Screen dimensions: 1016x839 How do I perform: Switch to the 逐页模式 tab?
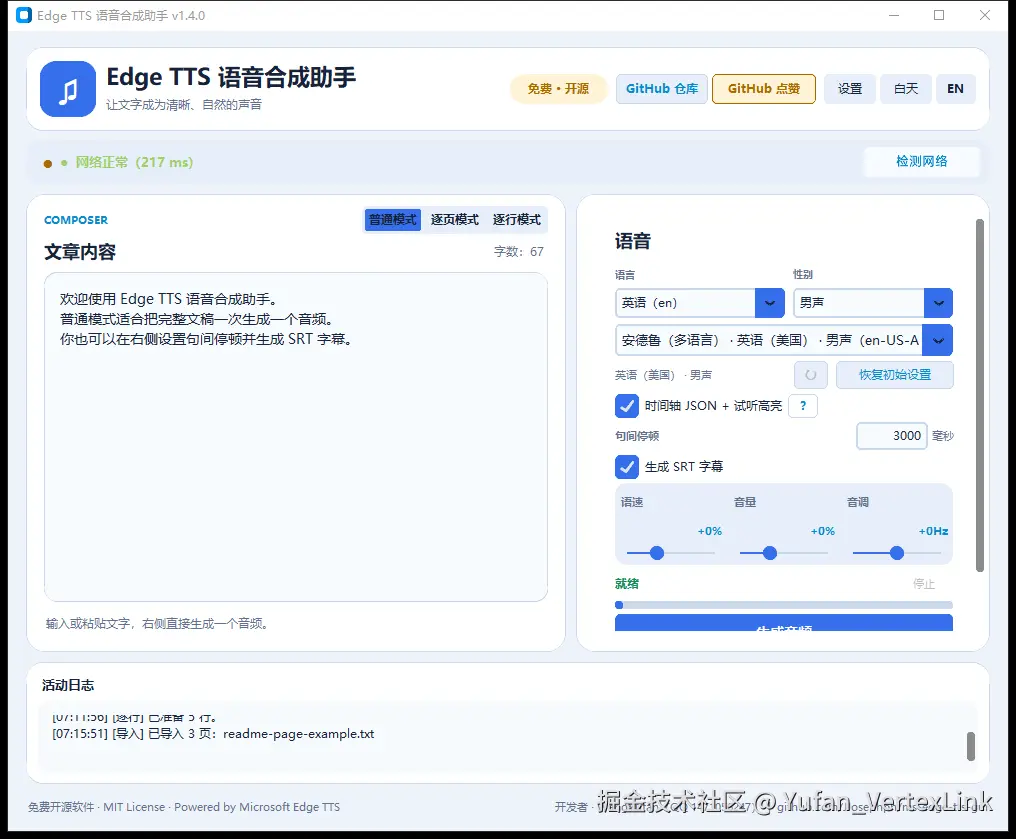454,220
